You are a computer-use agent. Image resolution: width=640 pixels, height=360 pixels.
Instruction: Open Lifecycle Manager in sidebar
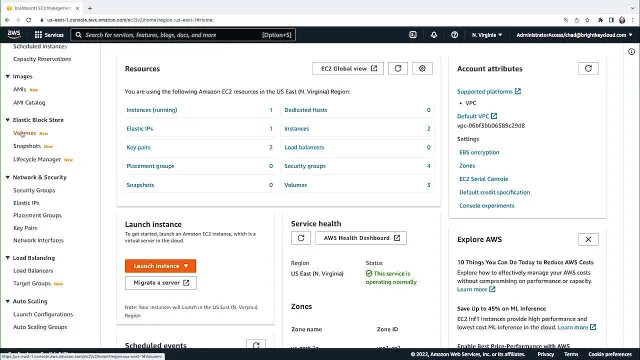pyautogui.click(x=37, y=160)
